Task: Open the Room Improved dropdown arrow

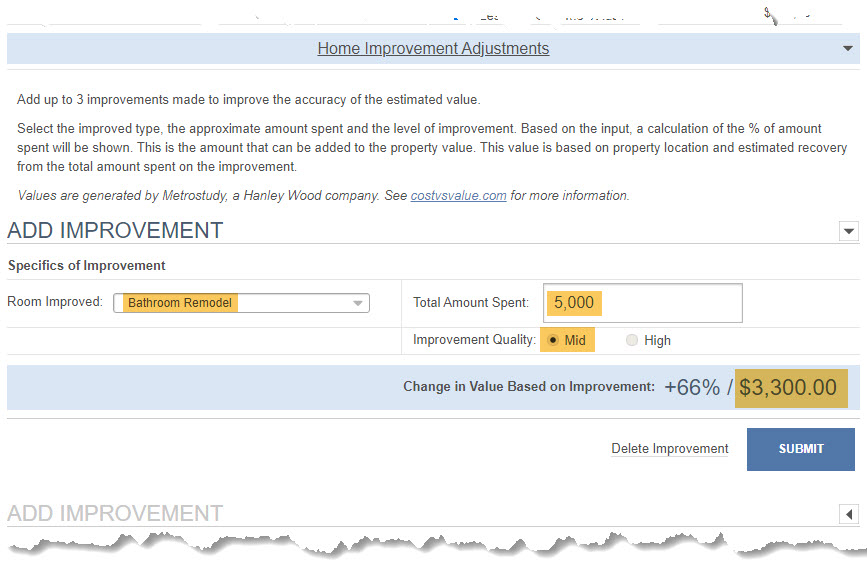Action: point(358,303)
